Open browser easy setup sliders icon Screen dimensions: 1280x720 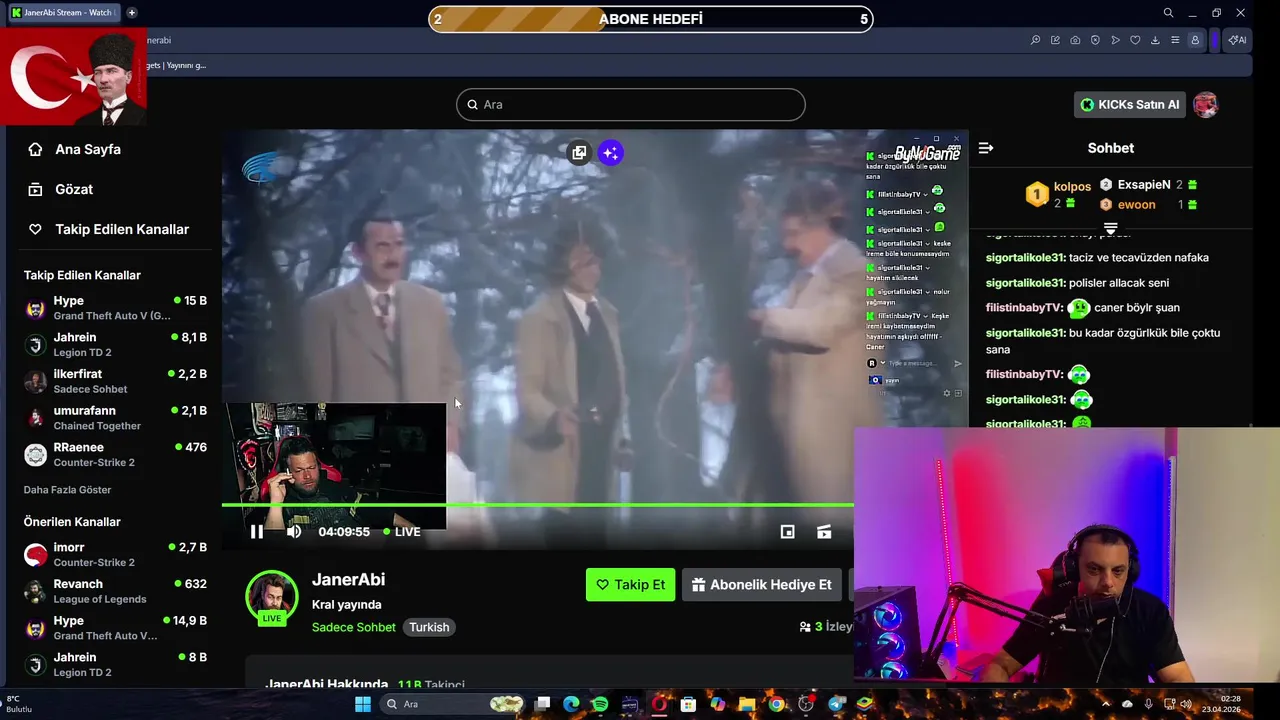point(1175,40)
